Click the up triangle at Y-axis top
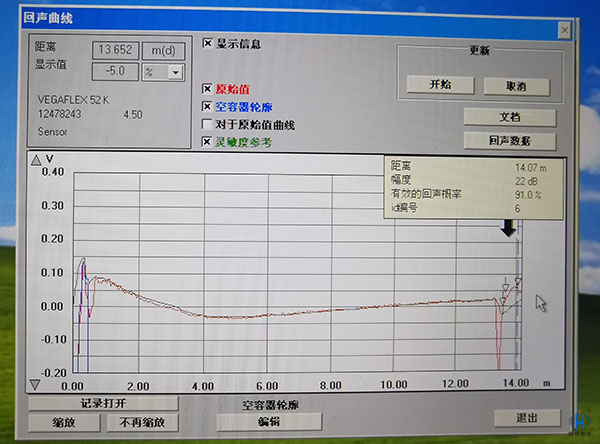 (x=37, y=160)
